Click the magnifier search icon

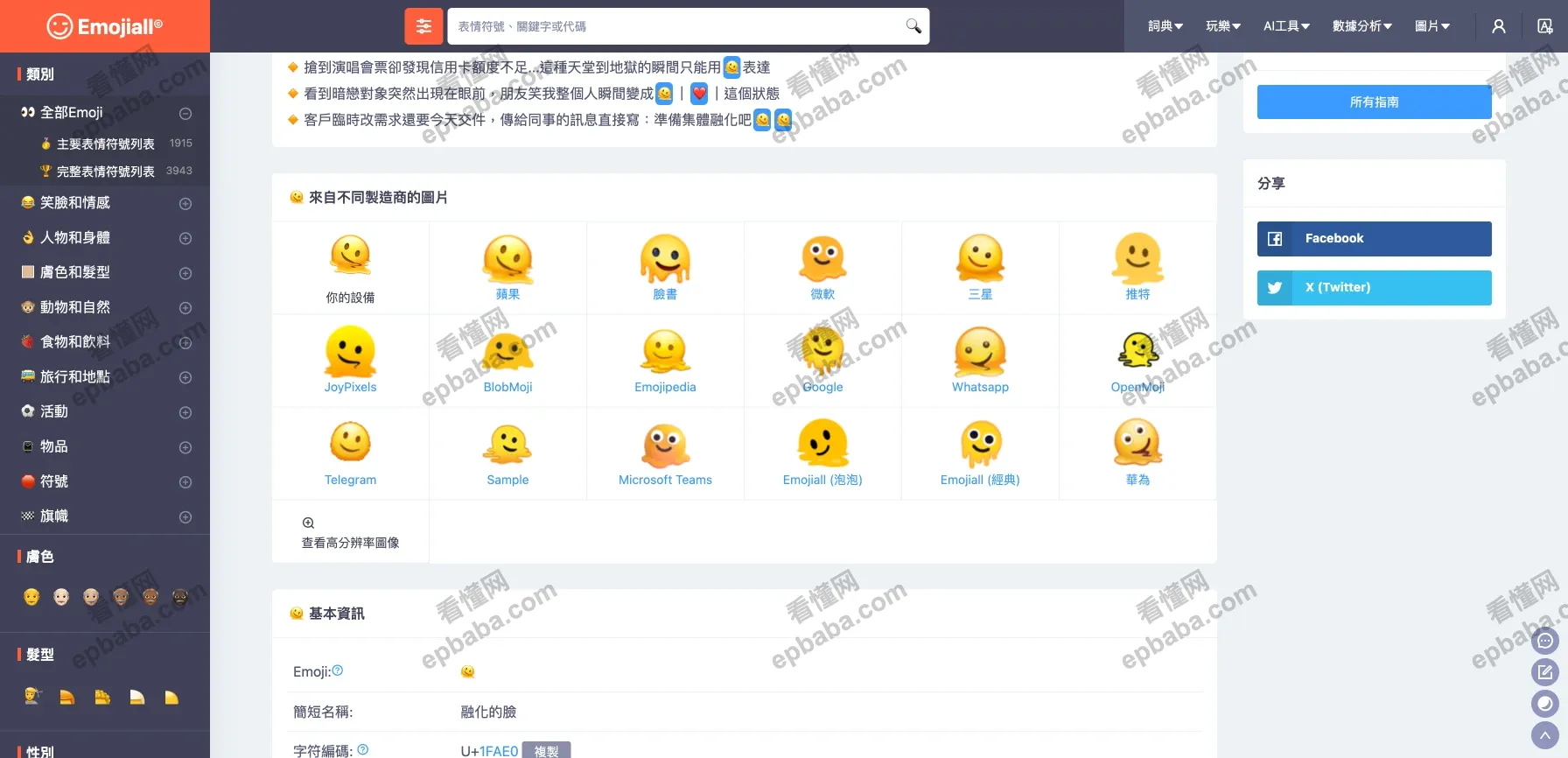tap(913, 26)
